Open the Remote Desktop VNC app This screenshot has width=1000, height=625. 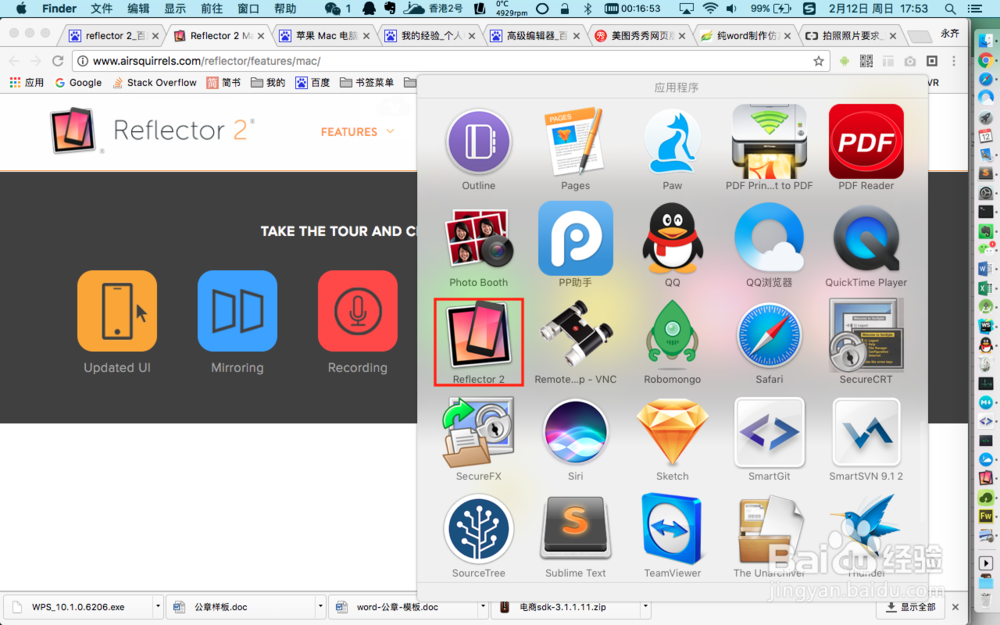click(x=575, y=335)
